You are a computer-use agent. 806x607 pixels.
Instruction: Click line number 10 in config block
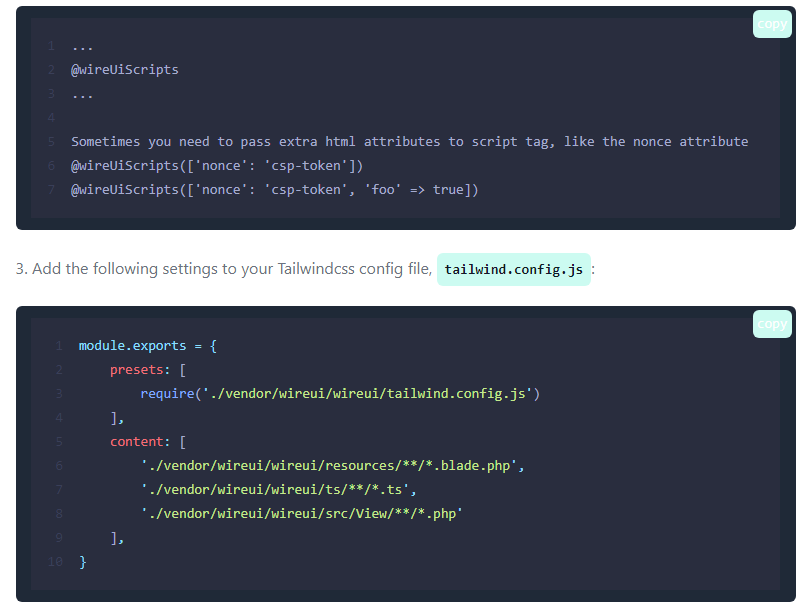tap(56, 562)
